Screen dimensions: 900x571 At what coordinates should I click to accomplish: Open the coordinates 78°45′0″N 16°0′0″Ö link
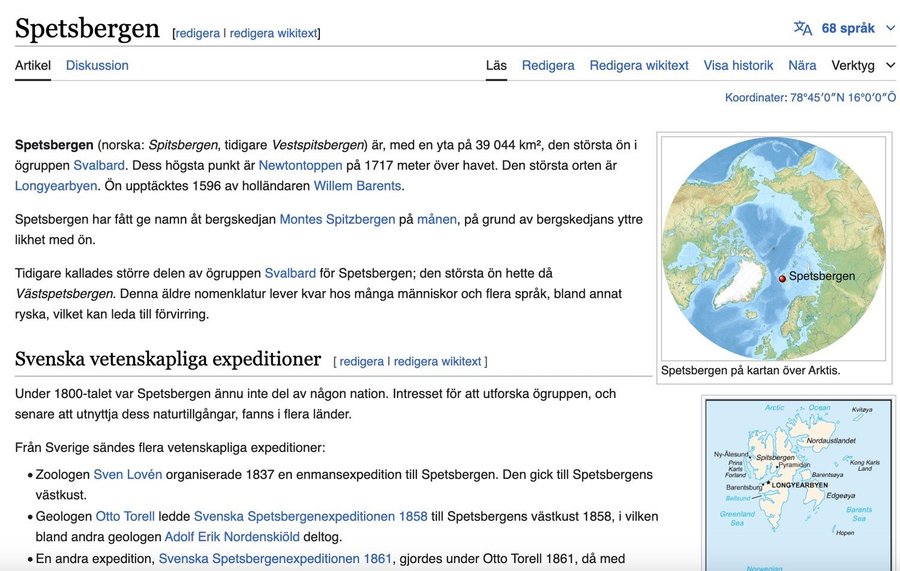coord(843,97)
